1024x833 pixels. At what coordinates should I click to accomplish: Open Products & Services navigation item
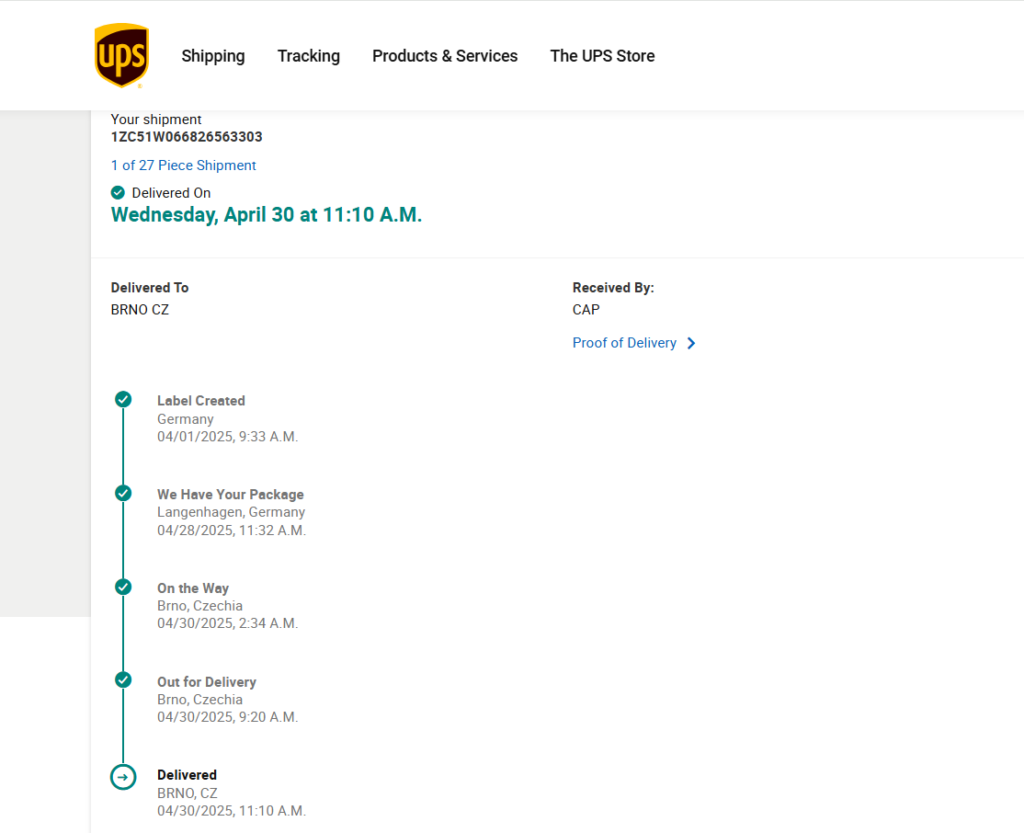445,56
